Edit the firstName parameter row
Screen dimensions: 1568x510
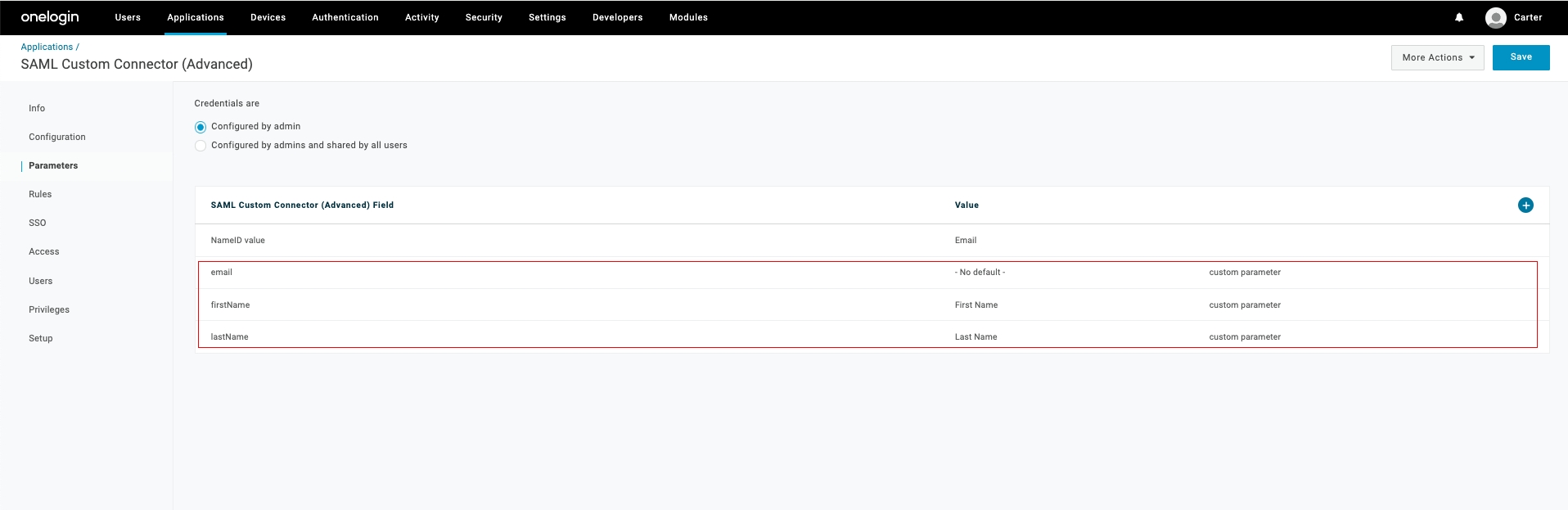coord(230,305)
